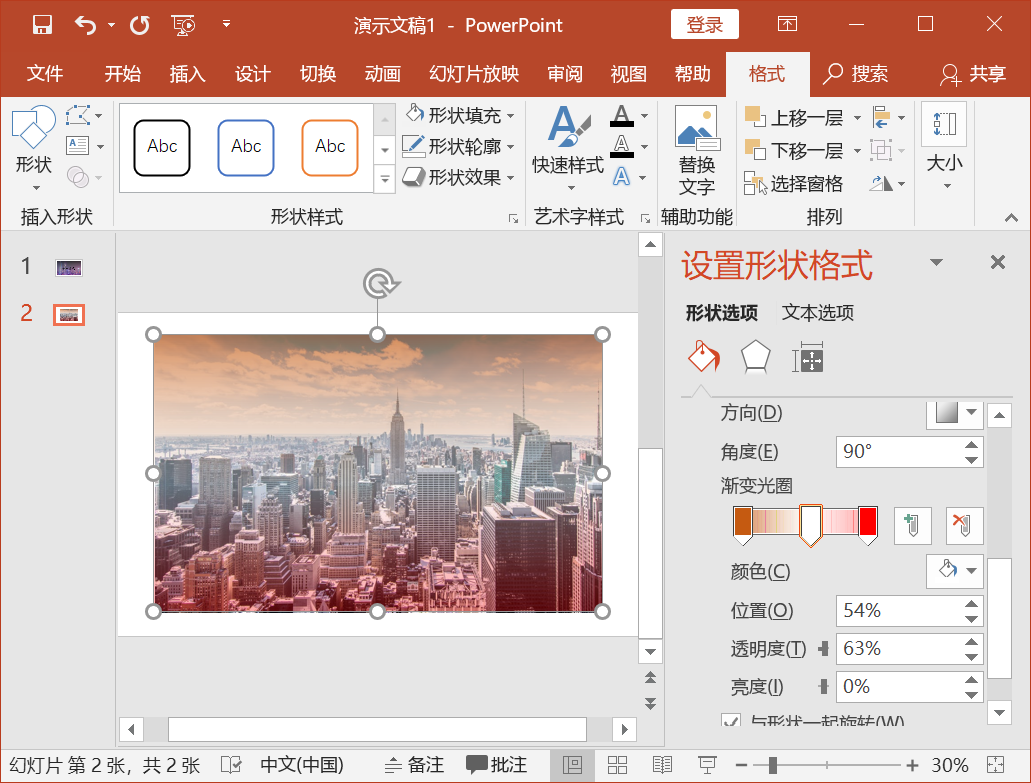Screen dimensions: 1031x783
Task: Select slide 1 thumbnail
Action: [x=68, y=267]
